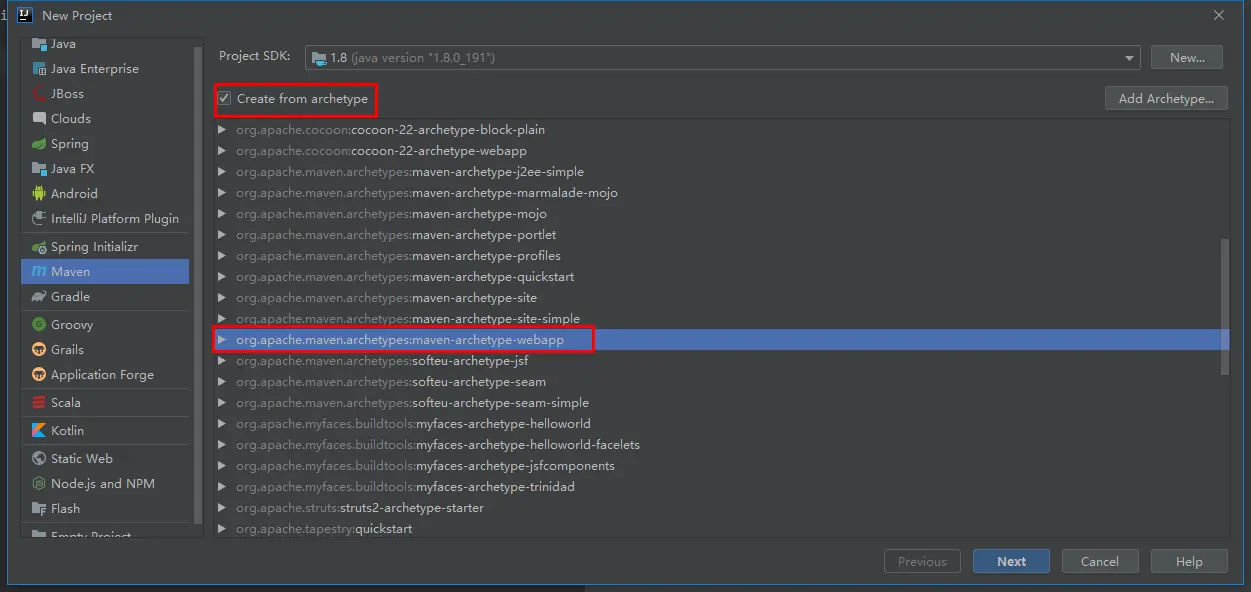Select Android project type
The image size is (1251, 592).
click(x=105, y=194)
